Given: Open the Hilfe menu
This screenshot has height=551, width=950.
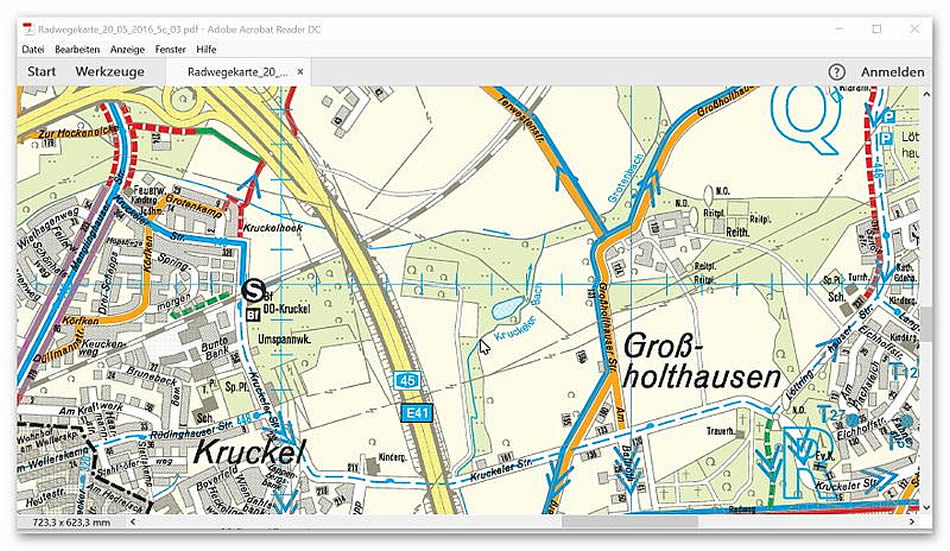Looking at the screenshot, I should coord(207,49).
